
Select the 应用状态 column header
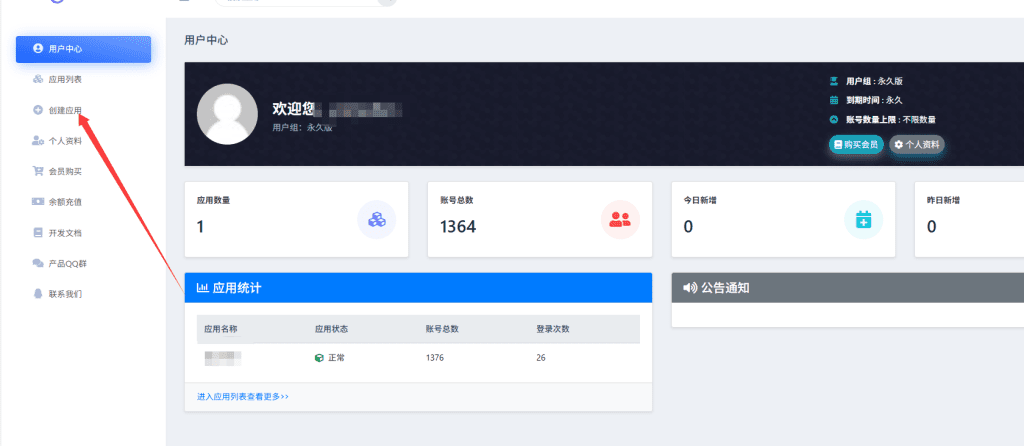[332, 329]
